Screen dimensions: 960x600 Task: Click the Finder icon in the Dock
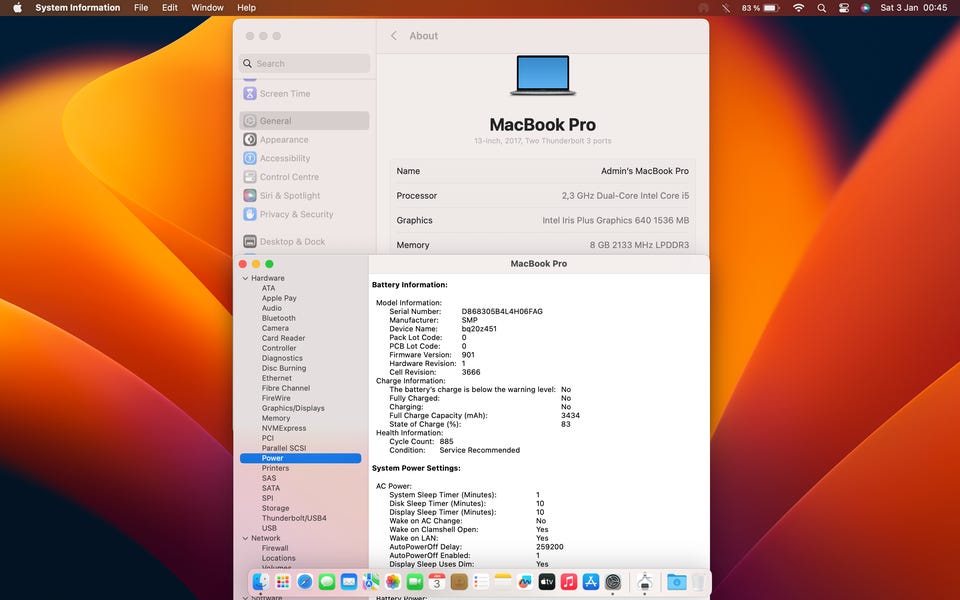[x=260, y=581]
